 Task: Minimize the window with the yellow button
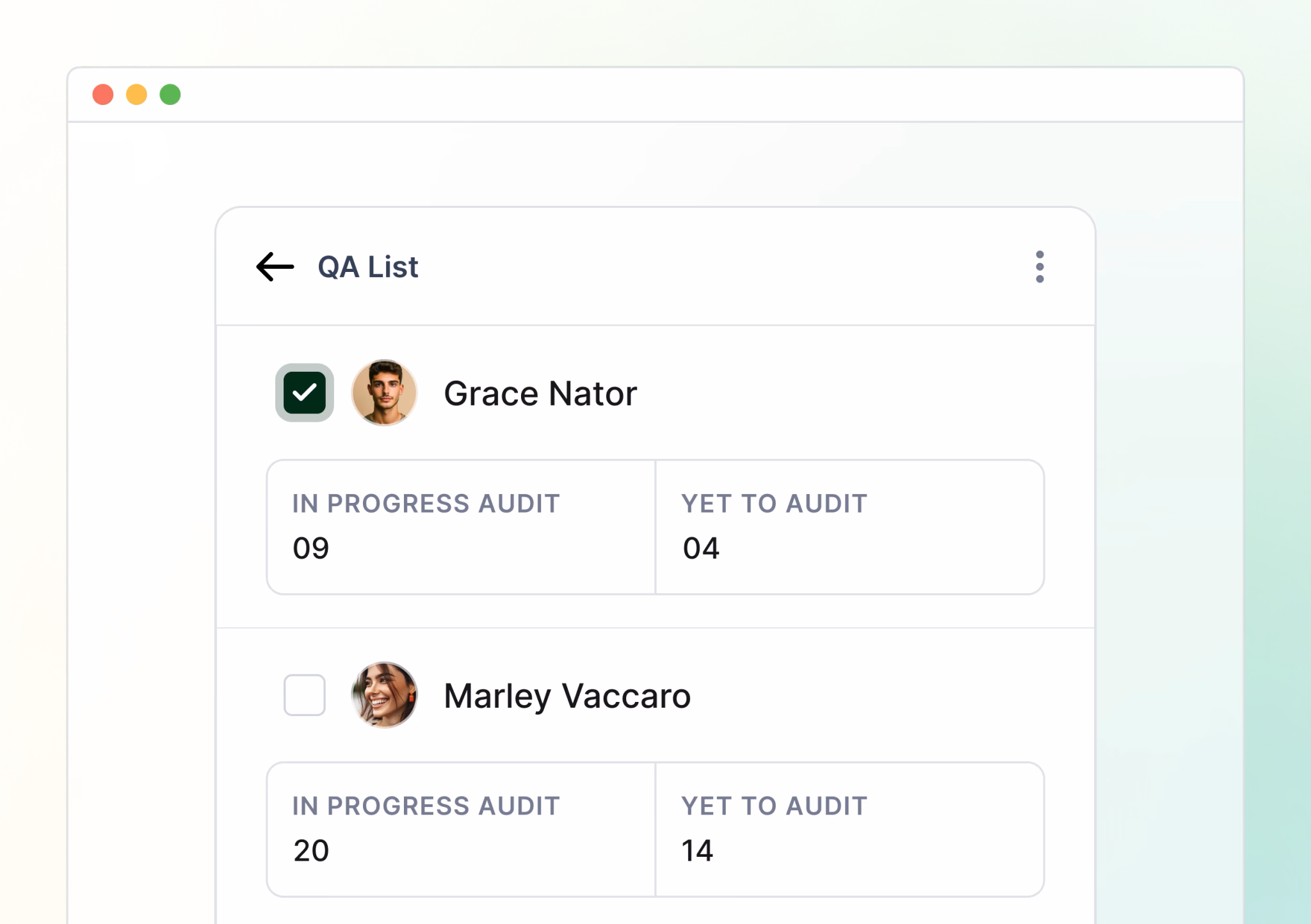(x=136, y=95)
